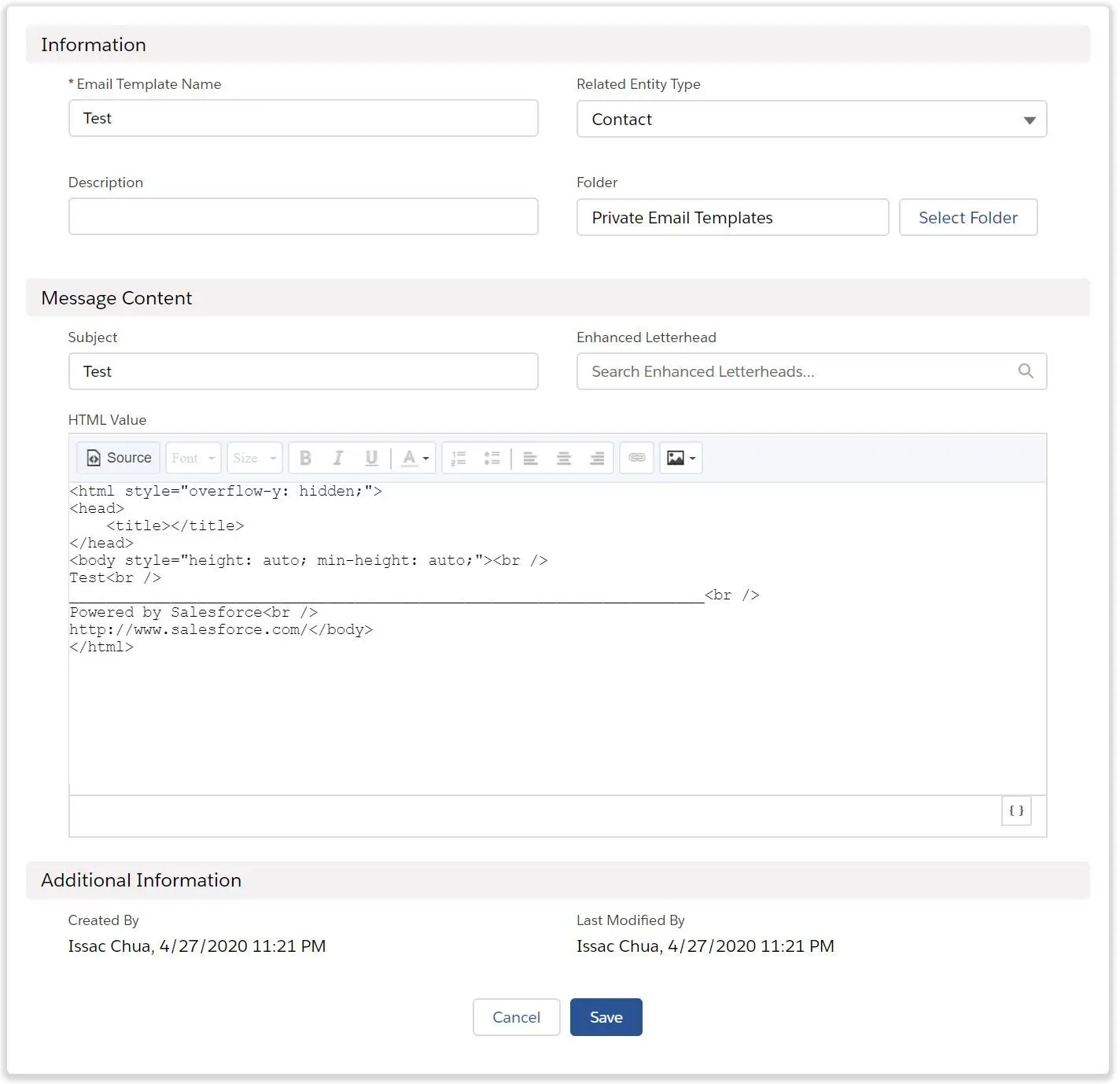This screenshot has width=1120, height=1084.
Task: Click the Email Template Name field
Action: click(304, 118)
